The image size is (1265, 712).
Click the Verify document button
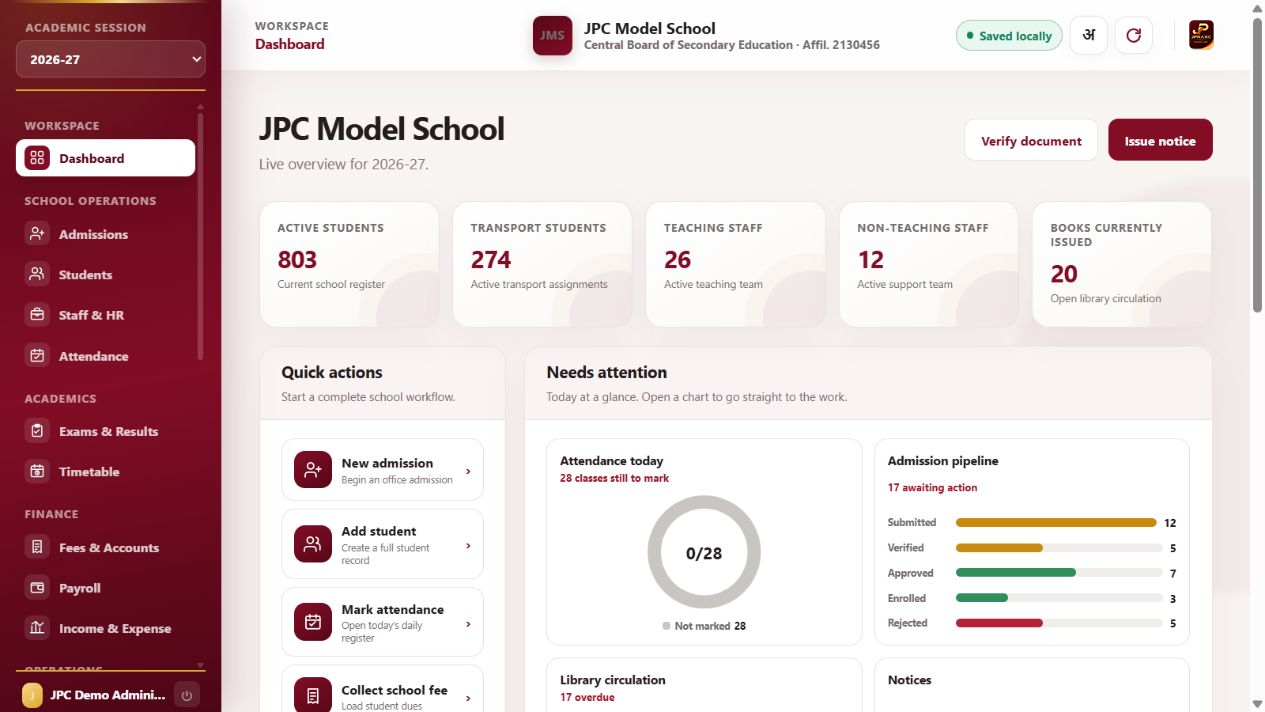click(1031, 140)
